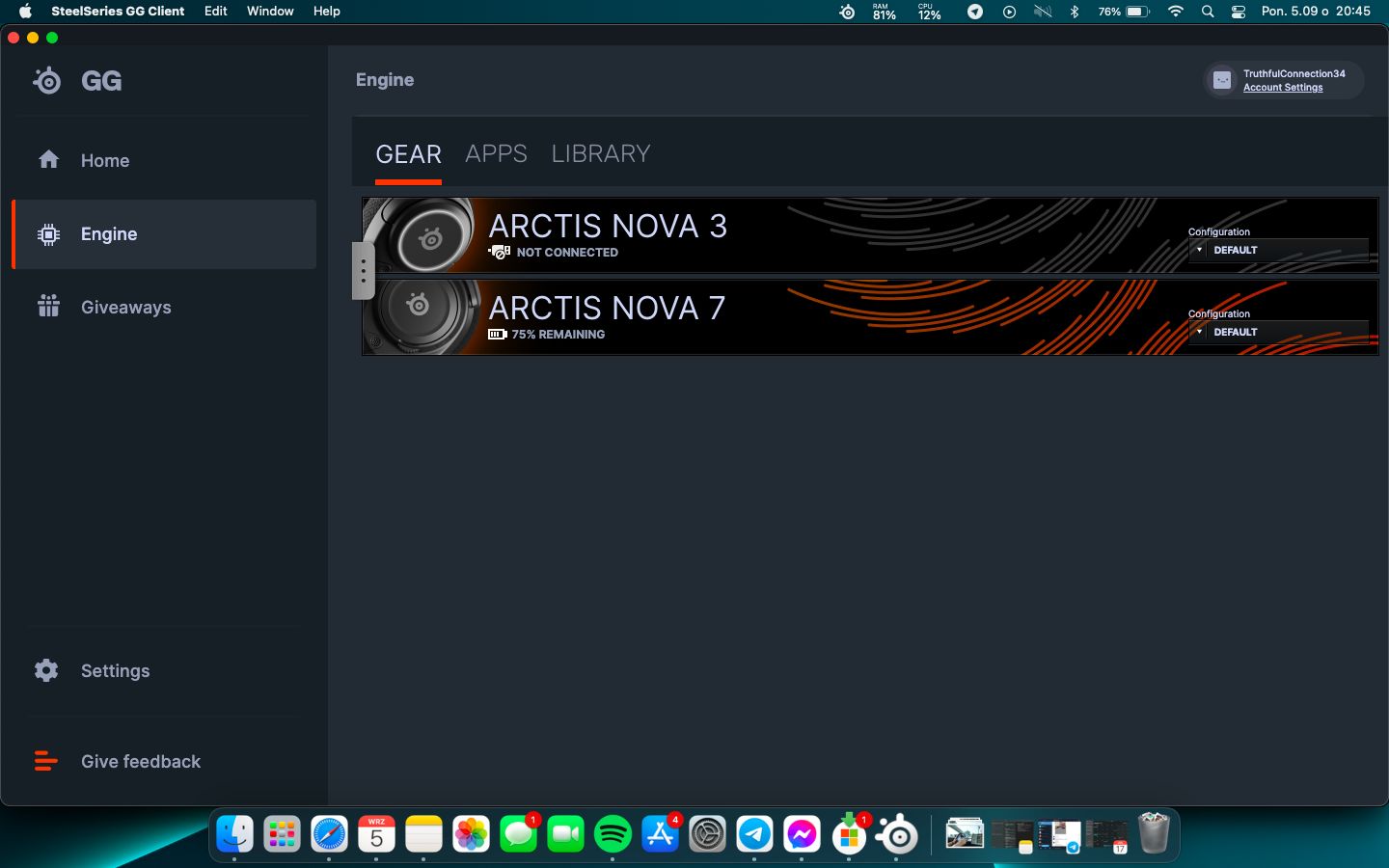
Task: Click the menu bar date and time
Action: [x=1316, y=12]
